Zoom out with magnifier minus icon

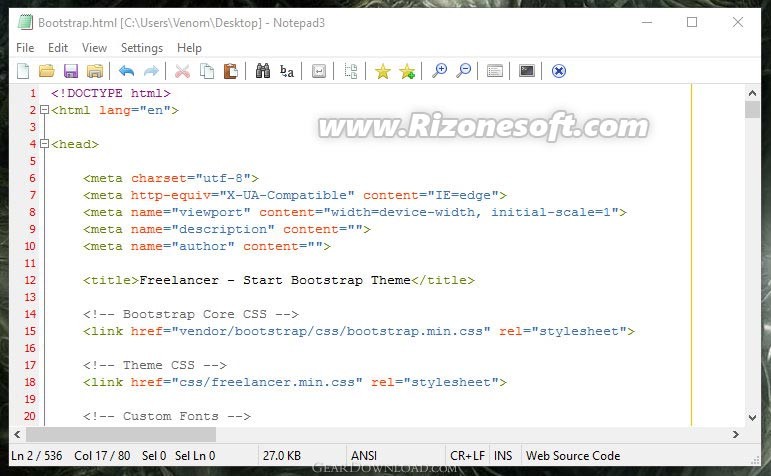(x=463, y=71)
